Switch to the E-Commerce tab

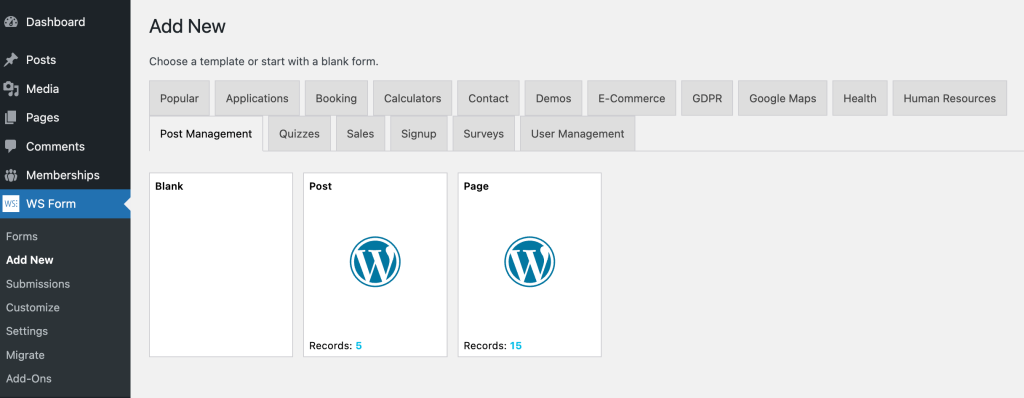coord(632,98)
